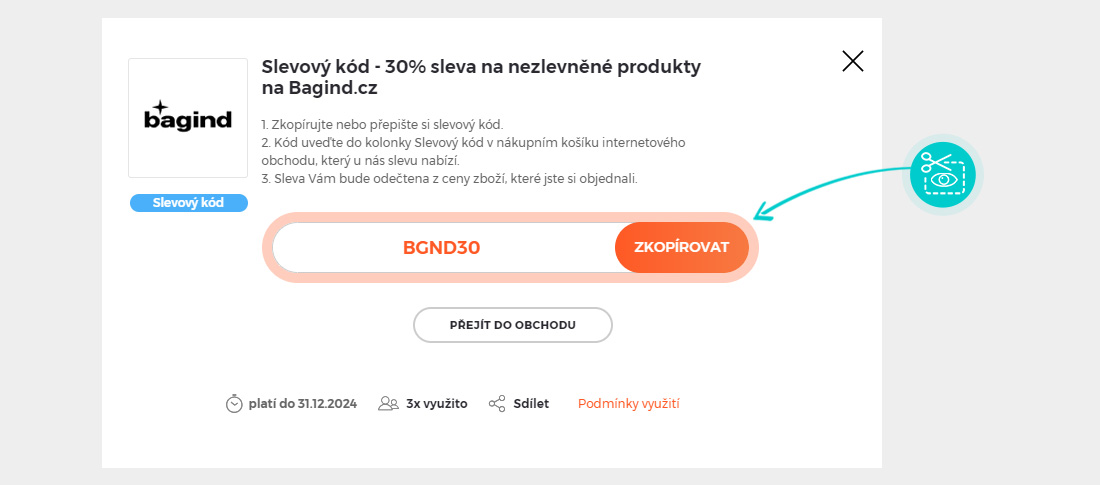
Task: Click the Sdílet share label
Action: tap(531, 404)
